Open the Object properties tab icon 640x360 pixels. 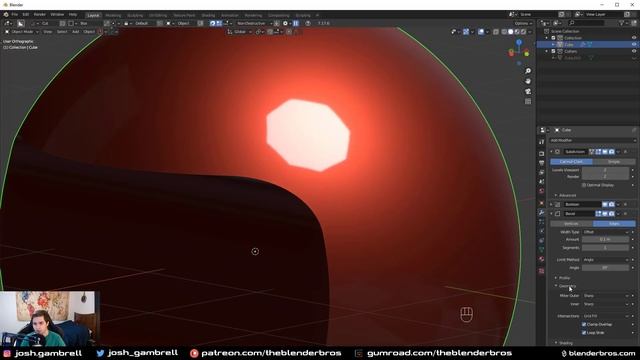pyautogui.click(x=542, y=203)
